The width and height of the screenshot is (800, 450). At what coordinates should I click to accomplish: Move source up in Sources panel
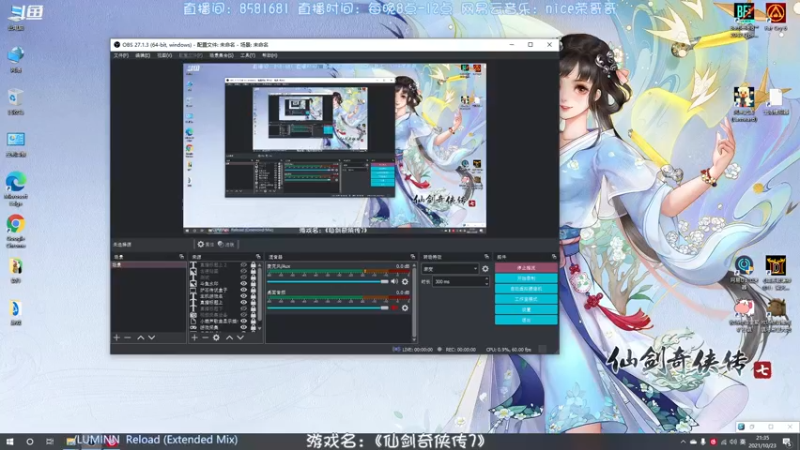(230, 338)
